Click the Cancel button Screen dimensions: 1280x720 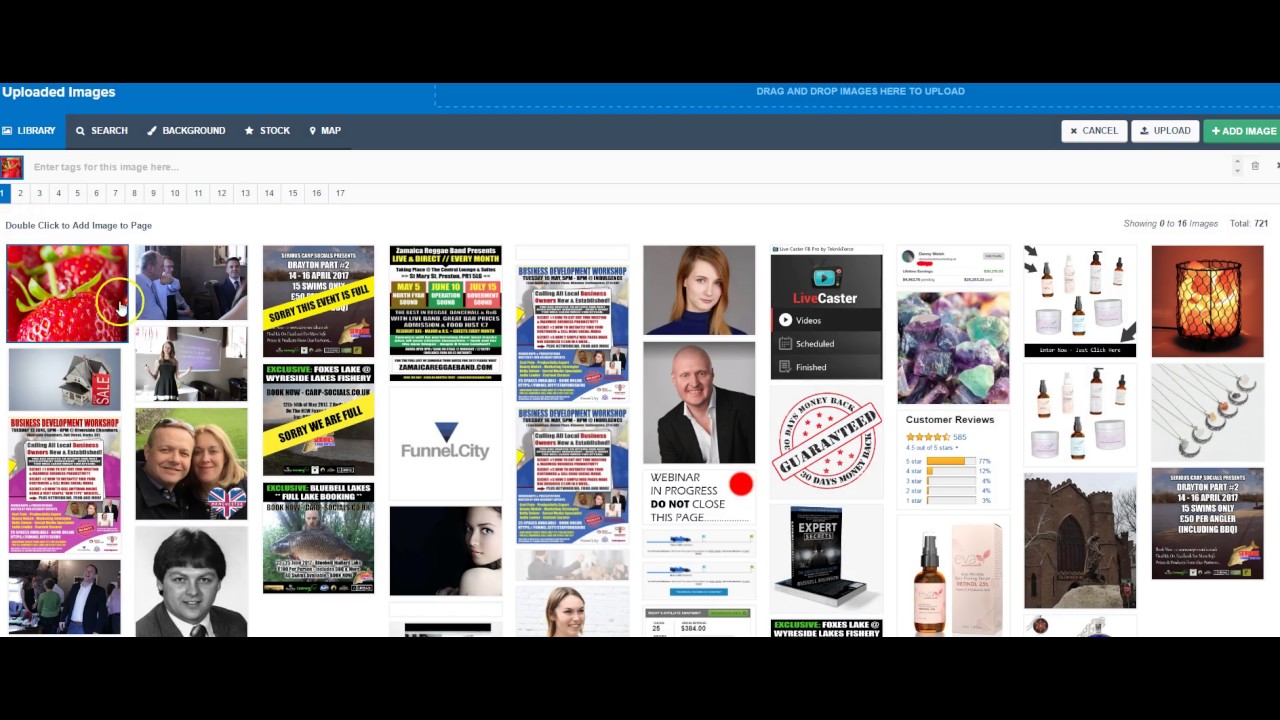pyautogui.click(x=1094, y=131)
